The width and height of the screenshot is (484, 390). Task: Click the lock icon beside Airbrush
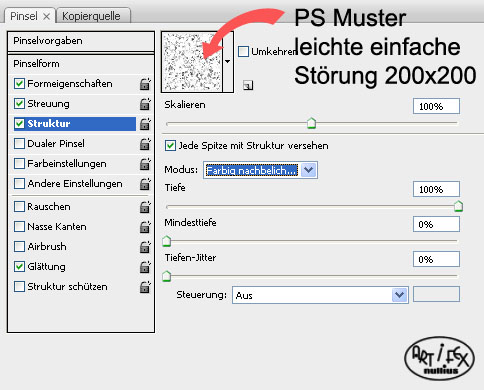(x=145, y=247)
